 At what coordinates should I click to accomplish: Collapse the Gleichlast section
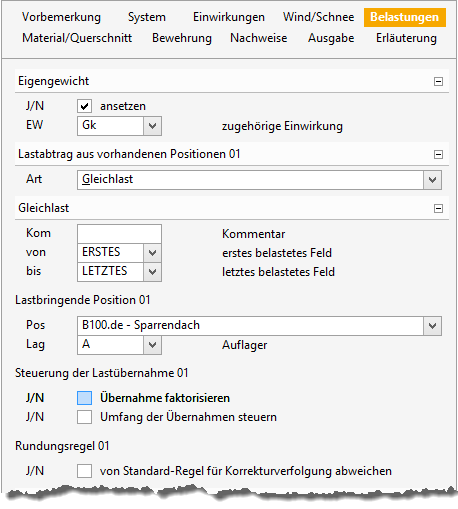pyautogui.click(x=438, y=208)
